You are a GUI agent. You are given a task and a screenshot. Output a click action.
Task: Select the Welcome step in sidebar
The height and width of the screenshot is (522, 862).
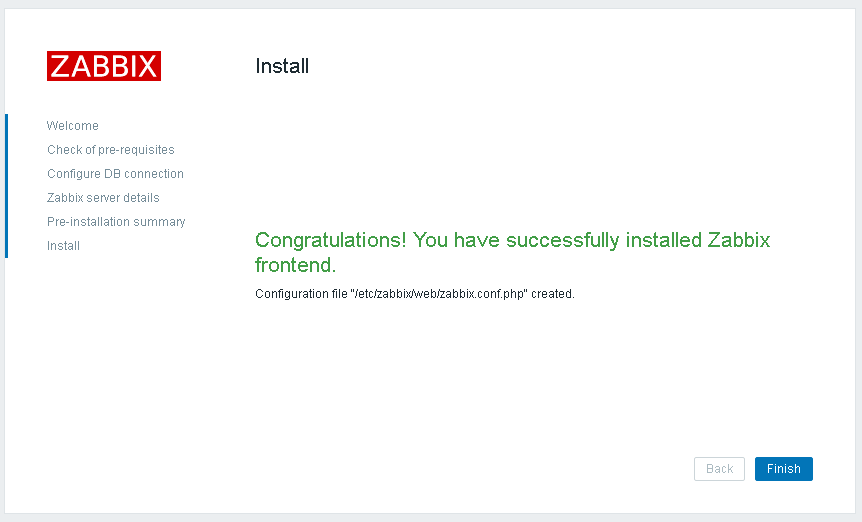coord(72,126)
